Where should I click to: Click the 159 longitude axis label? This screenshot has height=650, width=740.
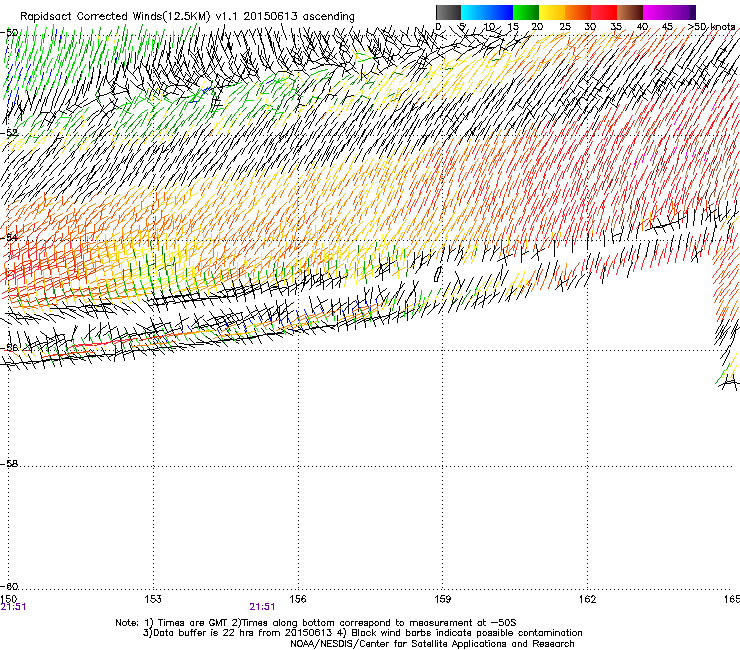[x=443, y=599]
